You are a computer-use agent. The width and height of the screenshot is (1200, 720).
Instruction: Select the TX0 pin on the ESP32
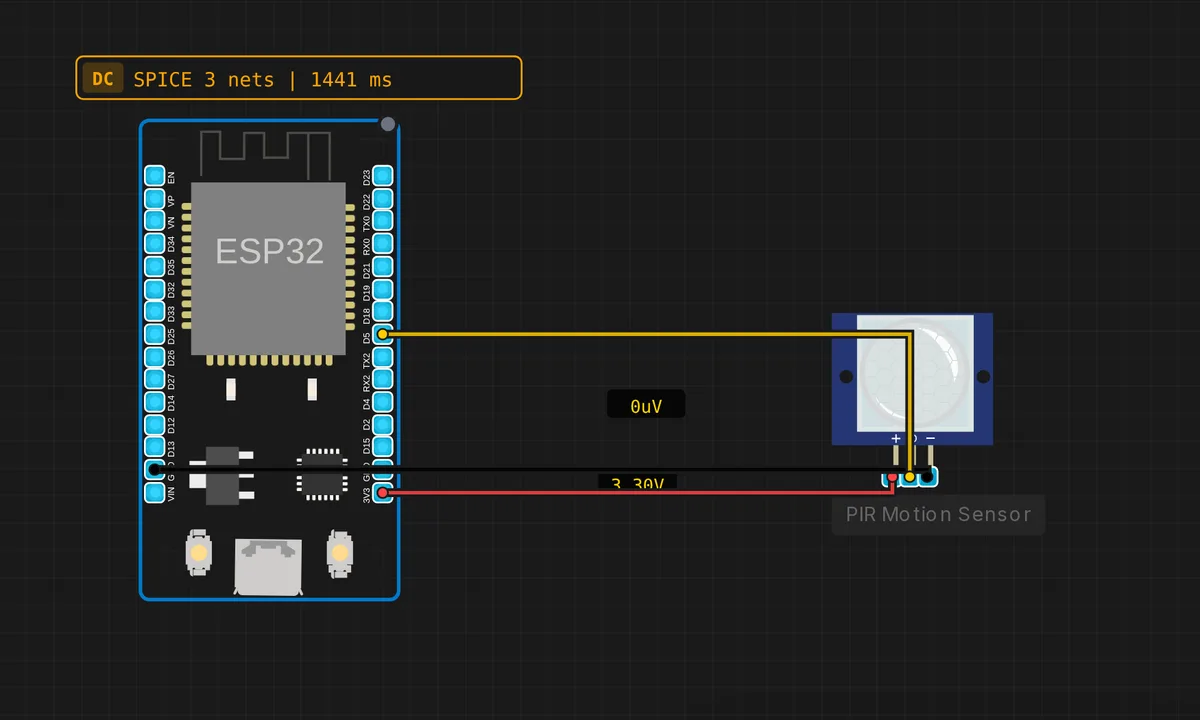coord(382,221)
